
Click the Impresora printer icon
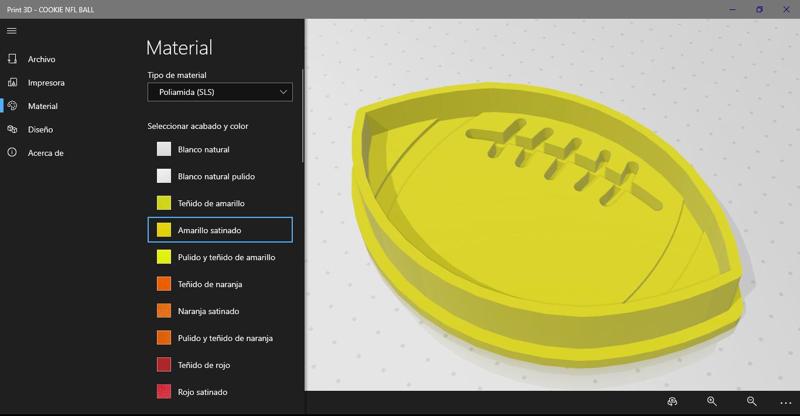(12, 82)
